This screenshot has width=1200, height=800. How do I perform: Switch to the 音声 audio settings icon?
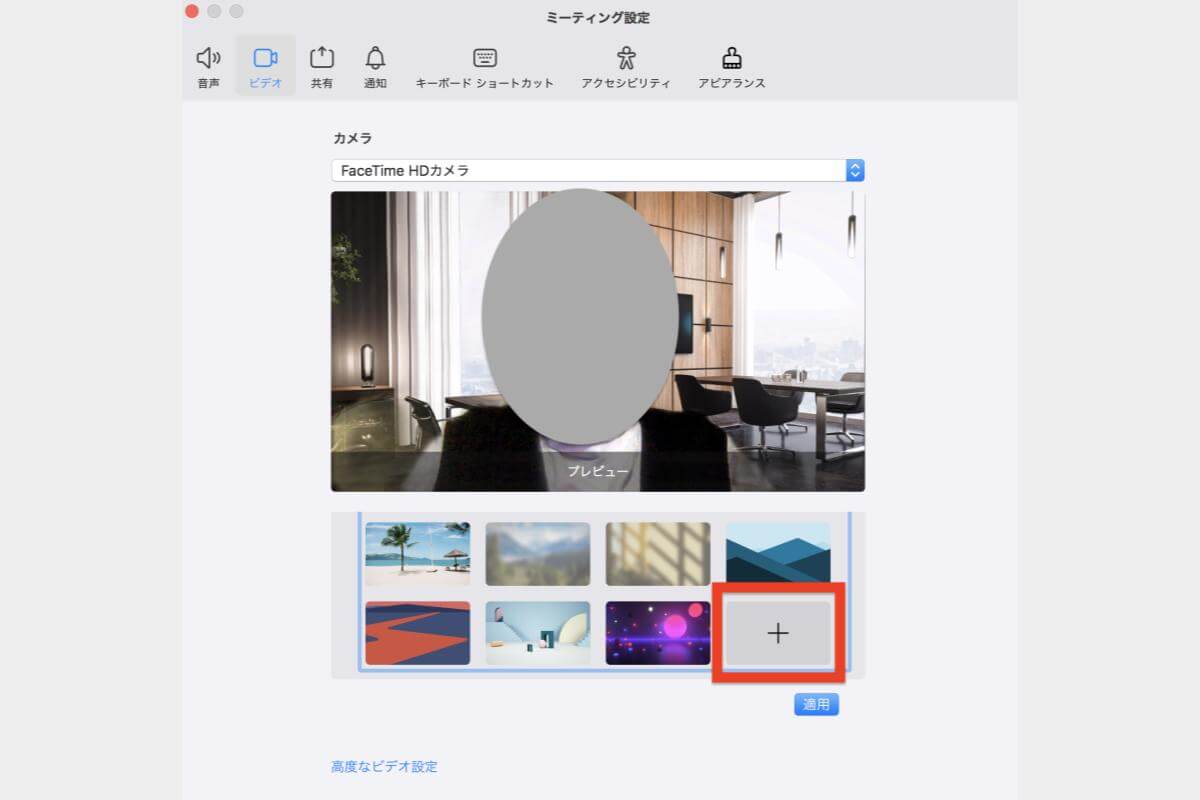[x=207, y=65]
